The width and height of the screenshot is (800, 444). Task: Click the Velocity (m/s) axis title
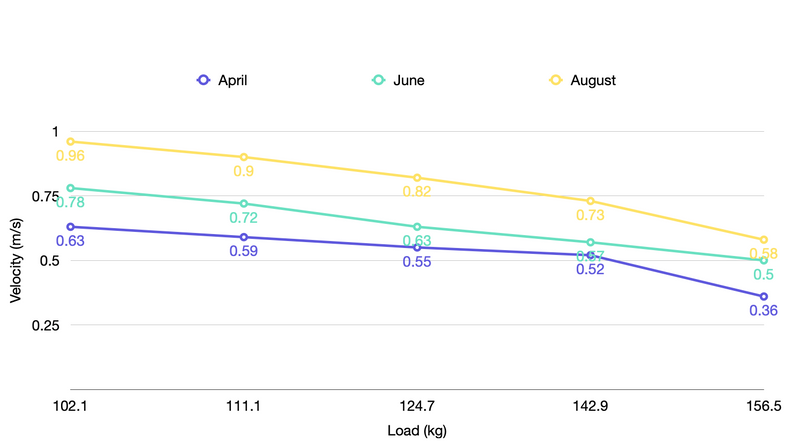click(16, 261)
